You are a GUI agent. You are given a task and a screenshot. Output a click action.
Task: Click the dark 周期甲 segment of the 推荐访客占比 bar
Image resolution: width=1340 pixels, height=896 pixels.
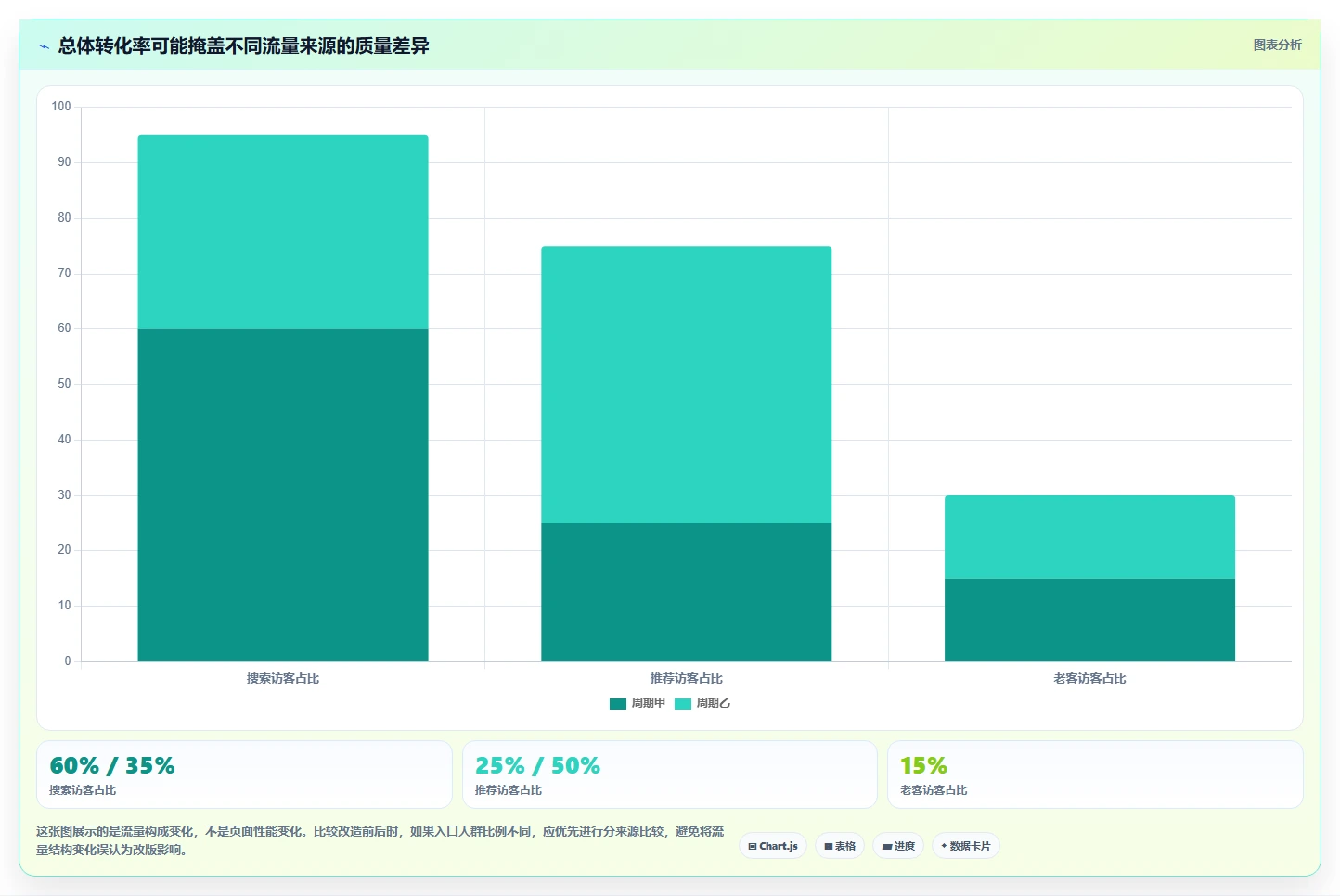coord(687,592)
